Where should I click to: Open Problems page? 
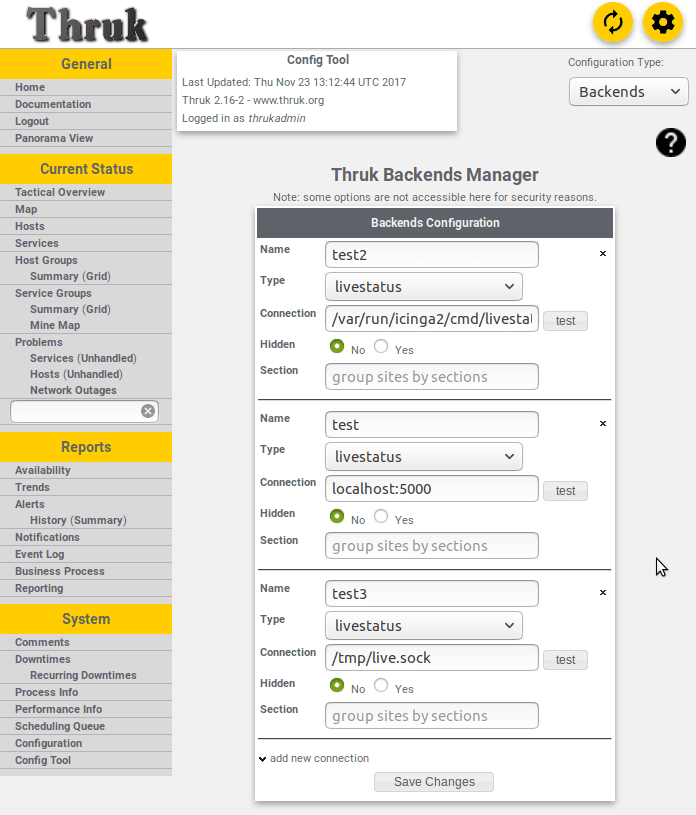pos(38,343)
